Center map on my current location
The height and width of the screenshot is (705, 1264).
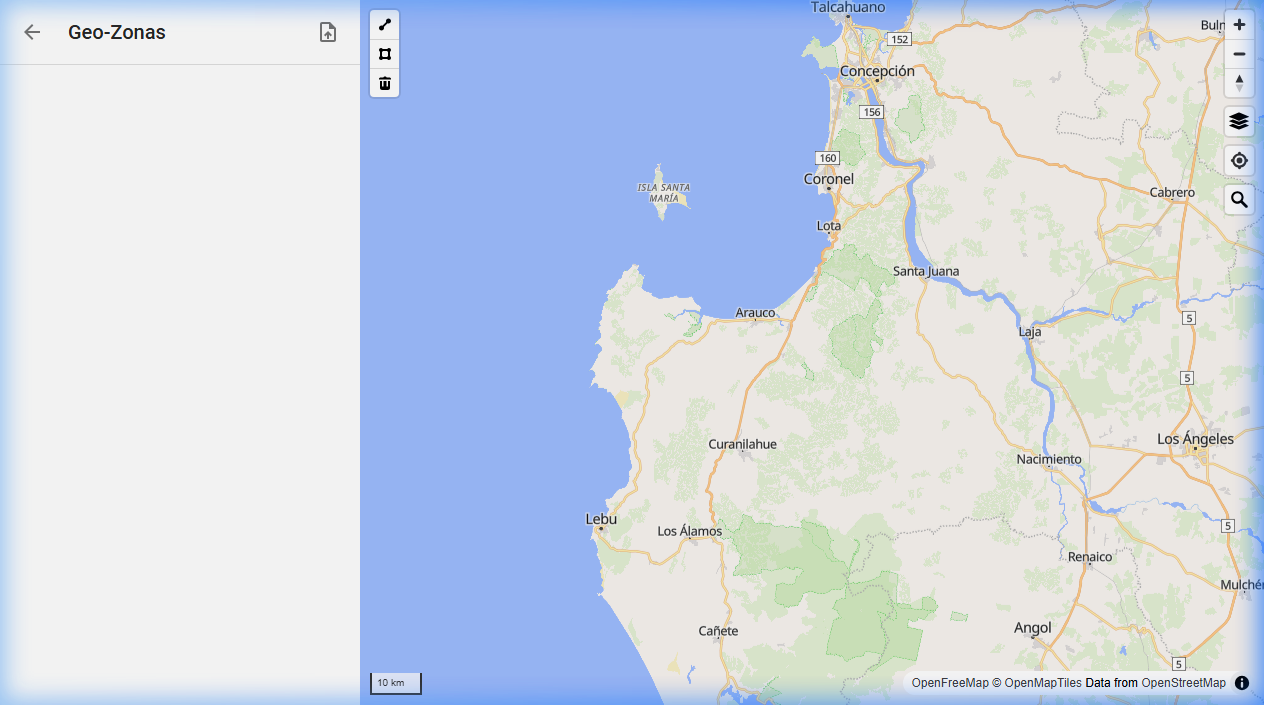[1239, 160]
